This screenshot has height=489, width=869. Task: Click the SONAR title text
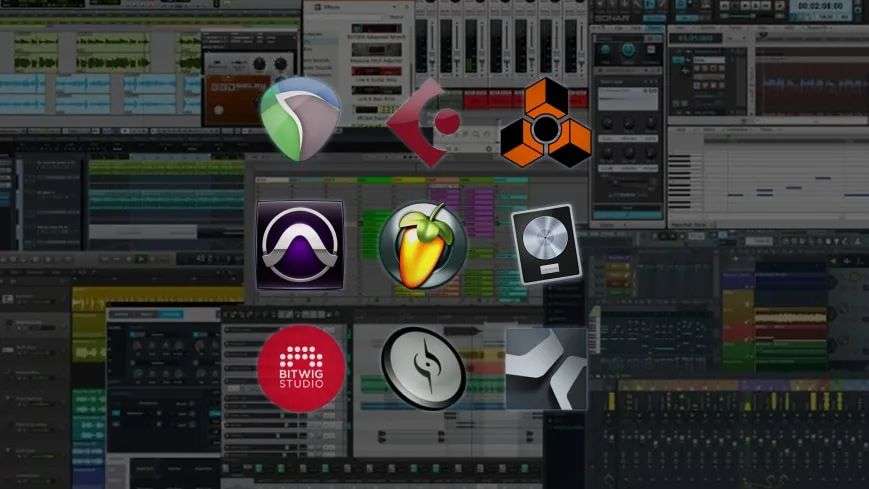[x=611, y=17]
